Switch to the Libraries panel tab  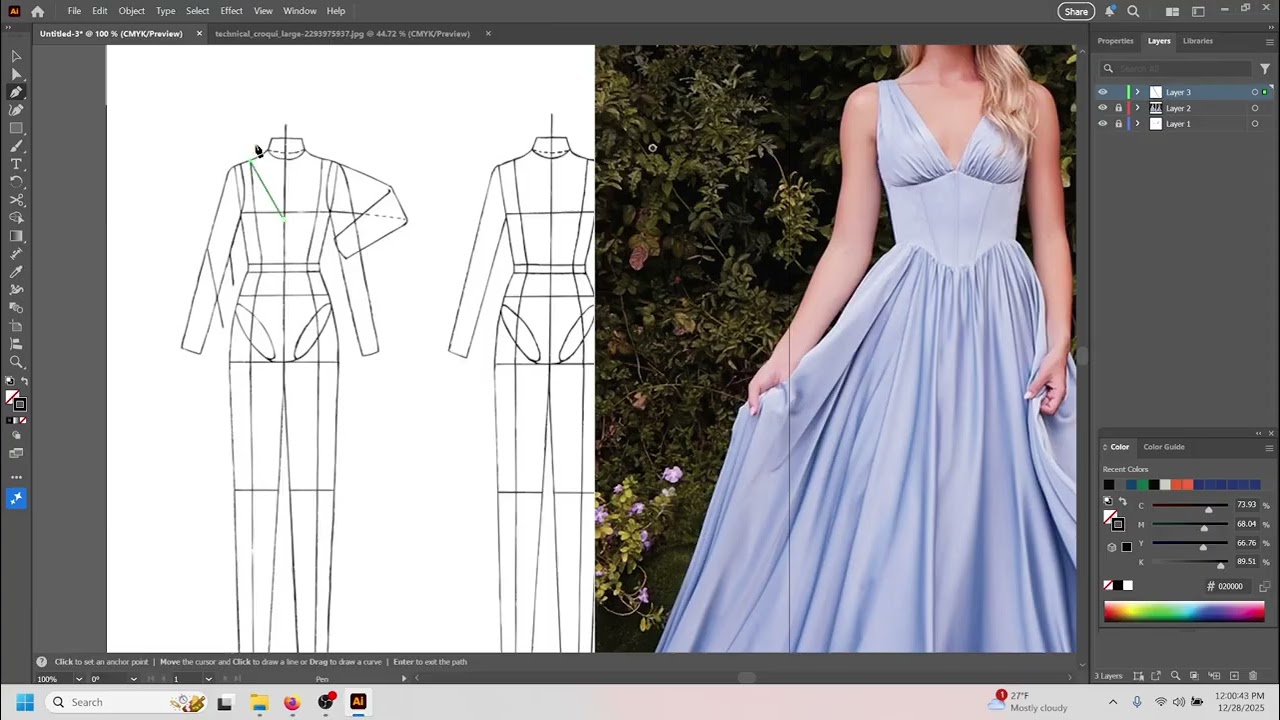point(1197,41)
